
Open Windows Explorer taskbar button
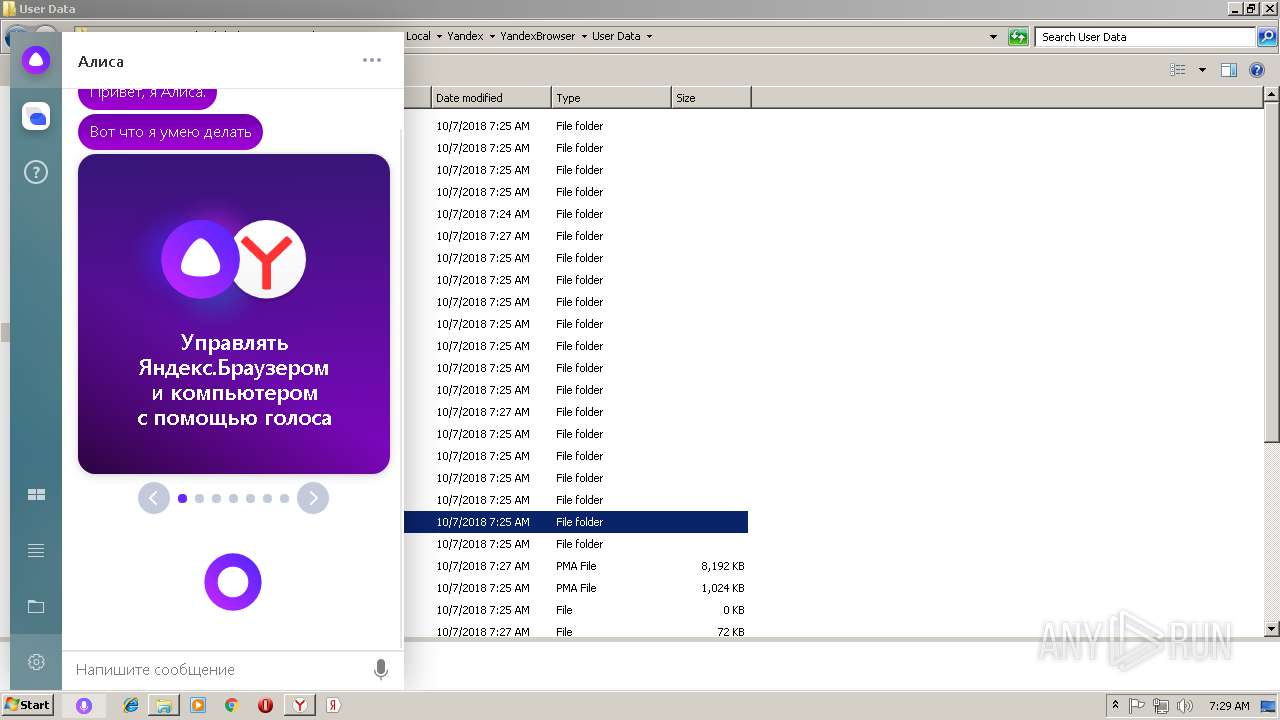click(x=164, y=705)
